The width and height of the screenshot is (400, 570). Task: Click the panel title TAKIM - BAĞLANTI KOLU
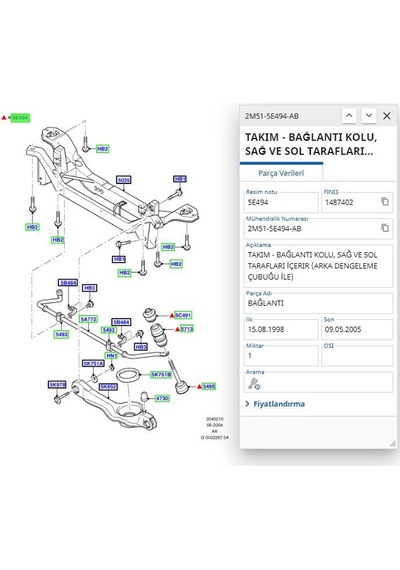click(x=311, y=144)
